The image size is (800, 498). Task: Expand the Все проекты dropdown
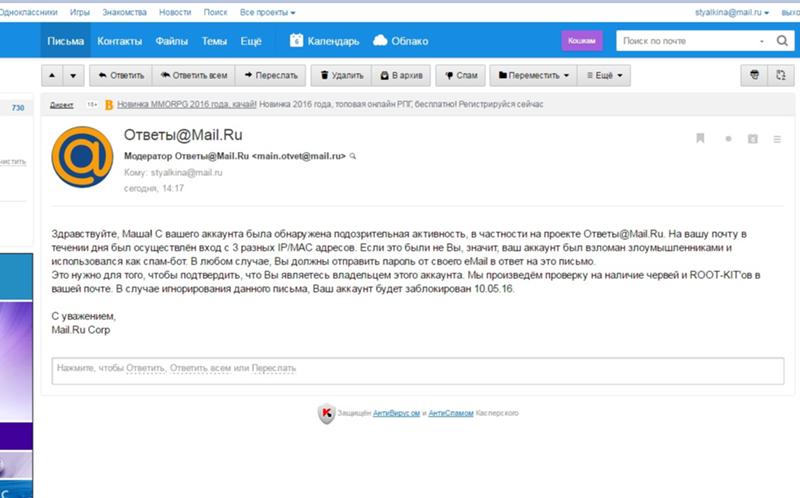267,12
